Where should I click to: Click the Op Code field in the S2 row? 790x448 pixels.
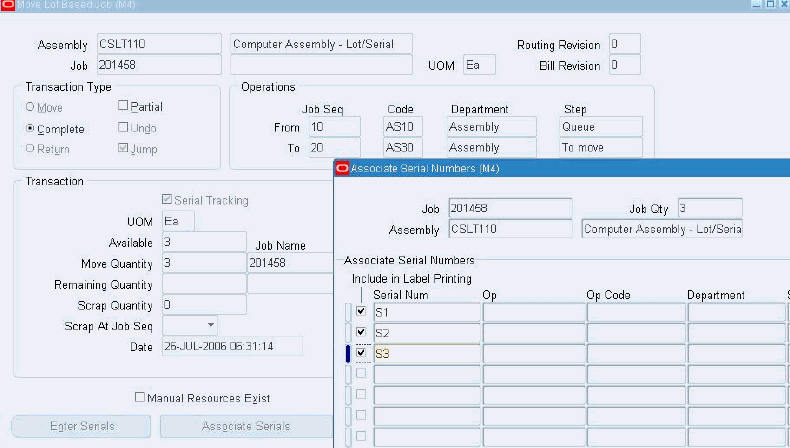636,333
